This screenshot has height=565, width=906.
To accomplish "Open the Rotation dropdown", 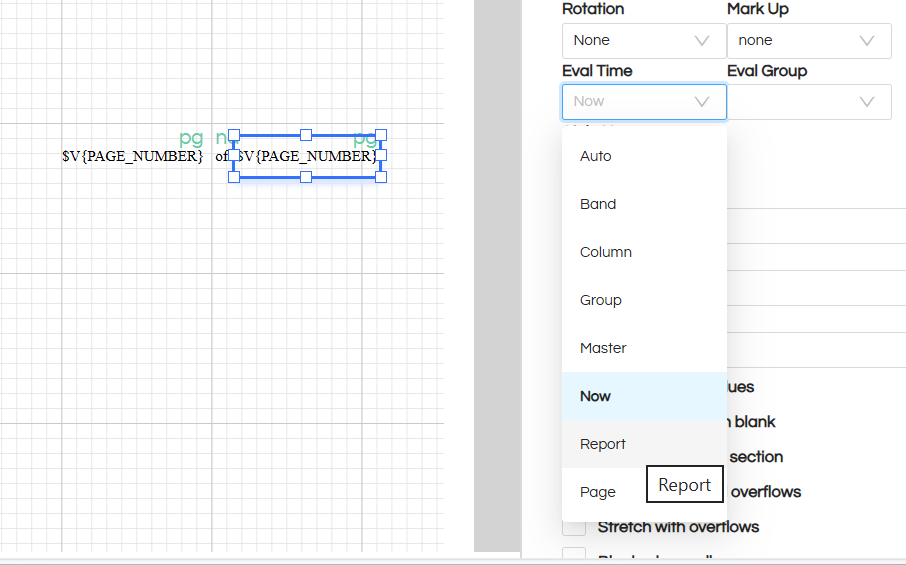I will pyautogui.click(x=643, y=41).
